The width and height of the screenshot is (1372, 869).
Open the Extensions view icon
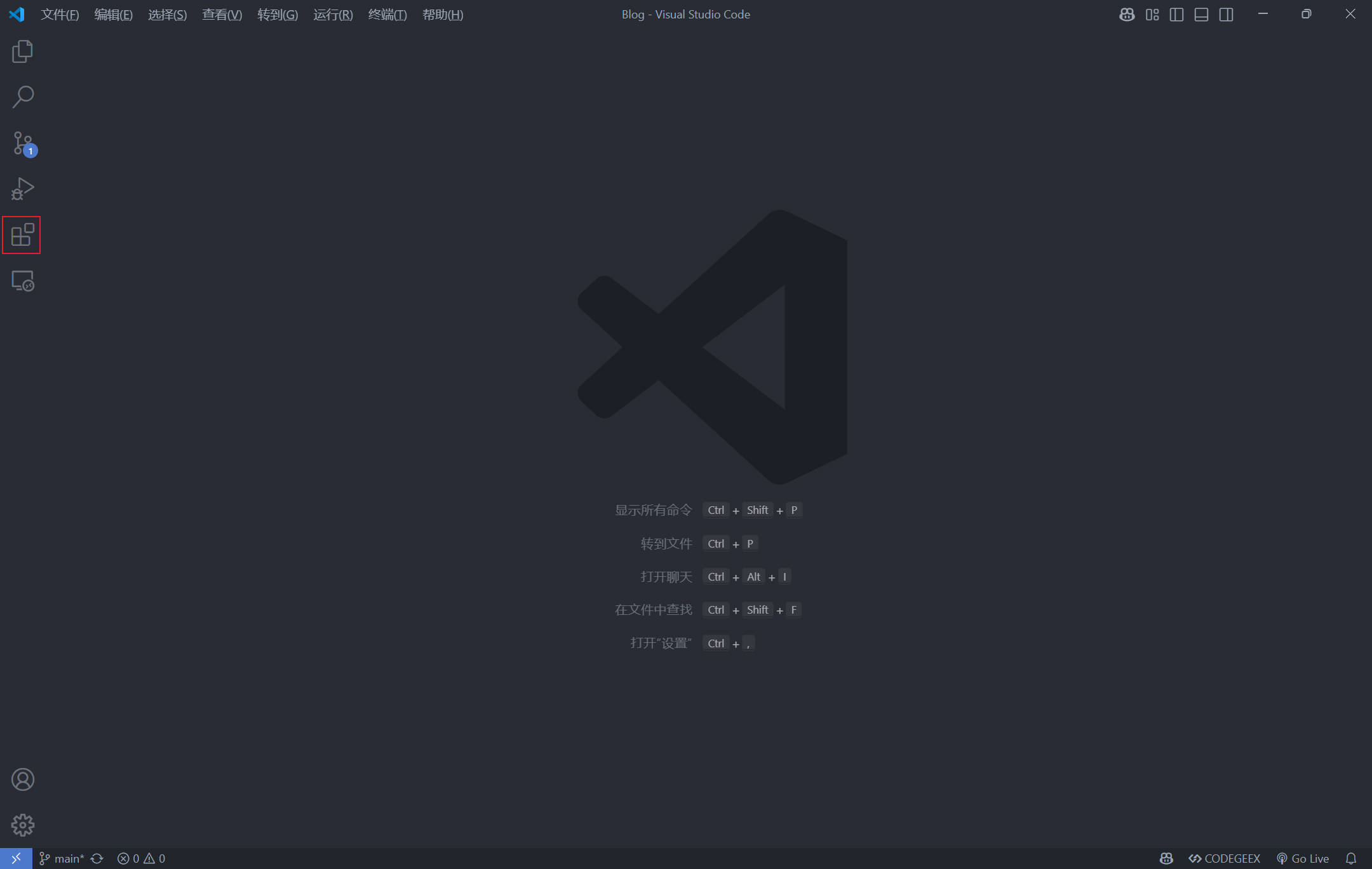22,235
